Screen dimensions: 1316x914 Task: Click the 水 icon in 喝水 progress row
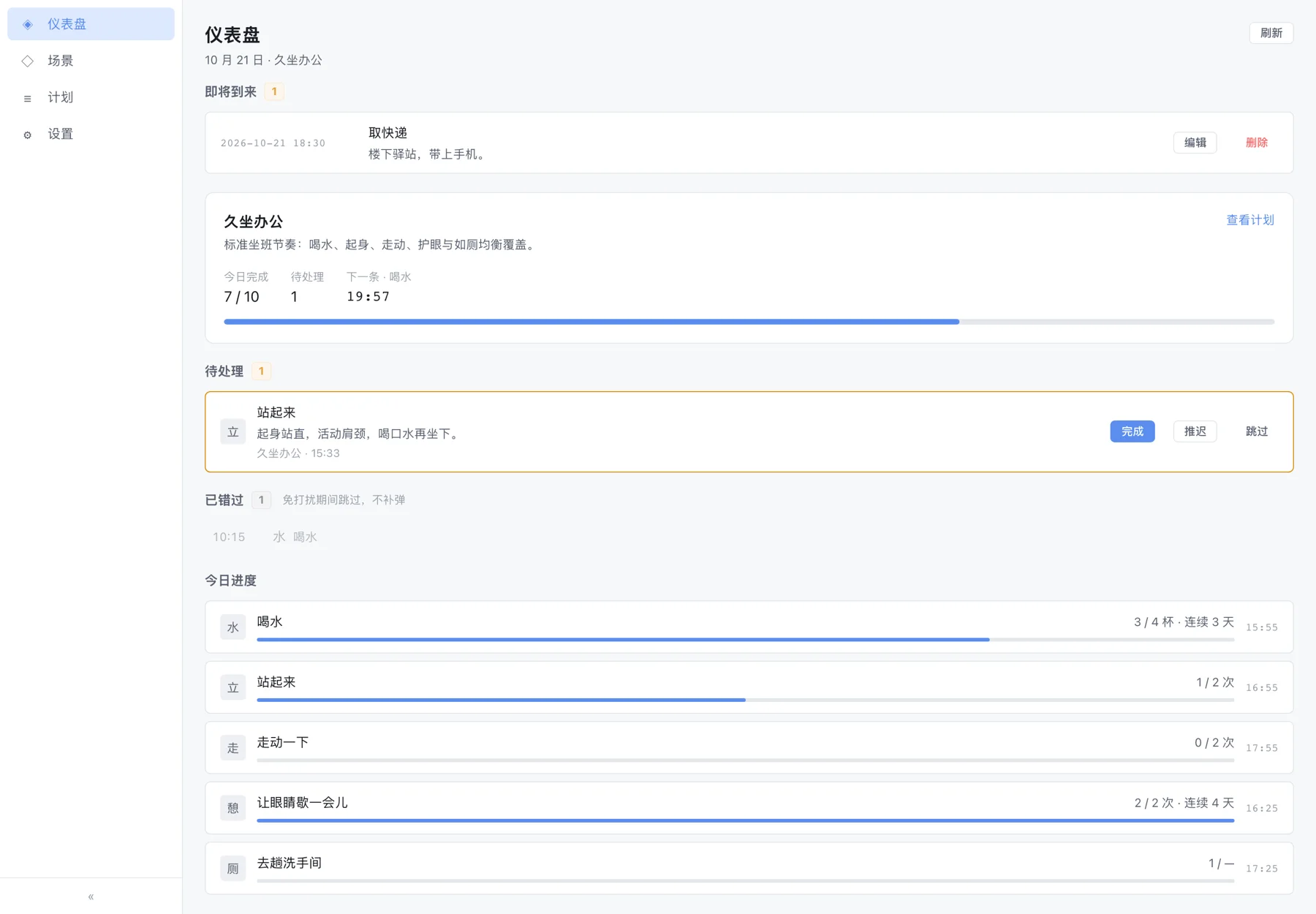233,627
